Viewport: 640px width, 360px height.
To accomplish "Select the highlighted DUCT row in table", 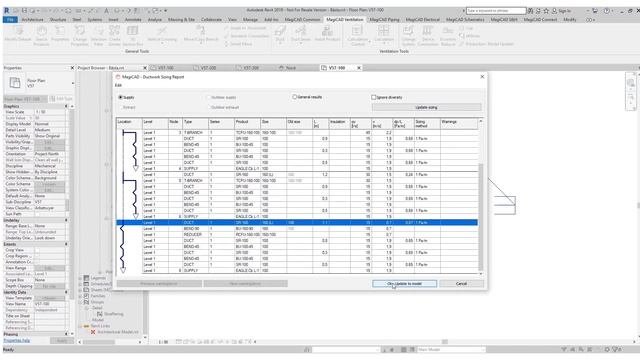I will tap(297, 222).
